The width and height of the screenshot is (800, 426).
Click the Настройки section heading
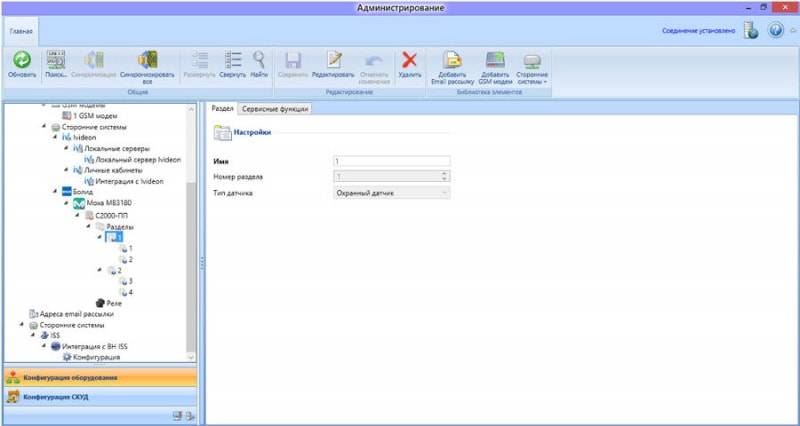[252, 133]
